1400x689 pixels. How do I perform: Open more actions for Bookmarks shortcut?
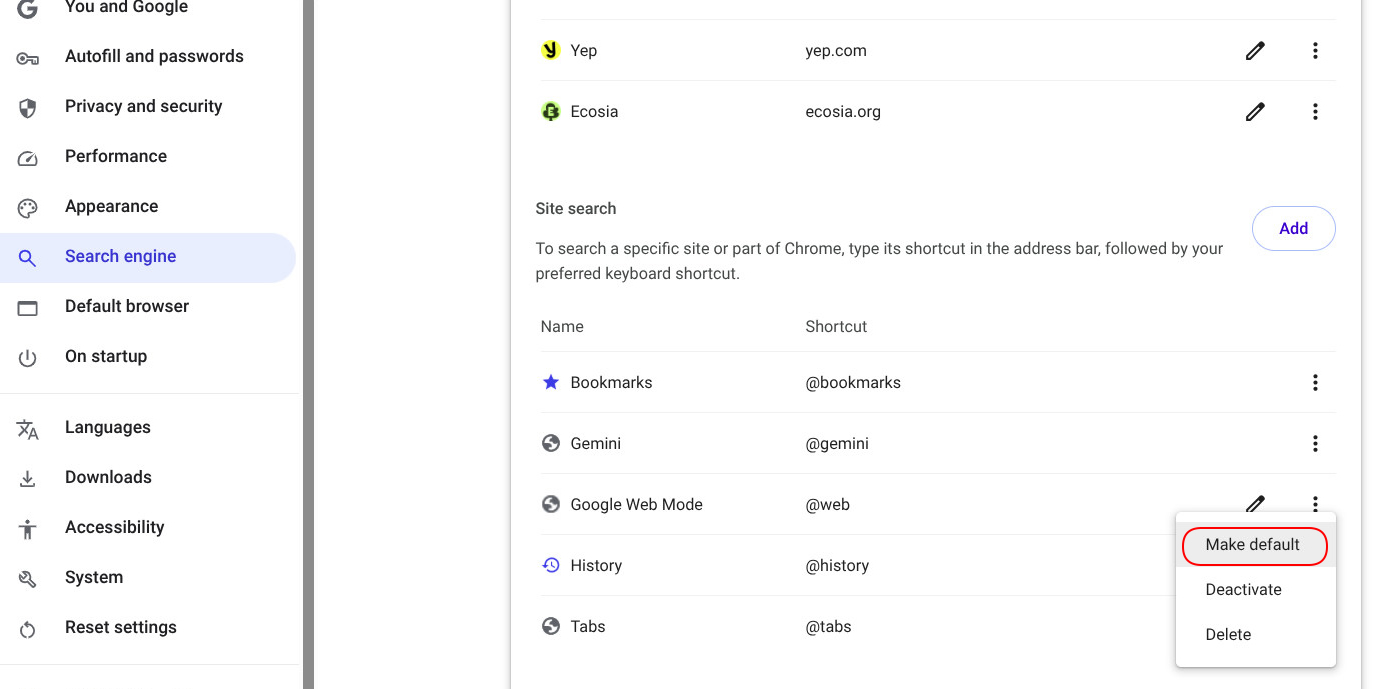coord(1315,382)
